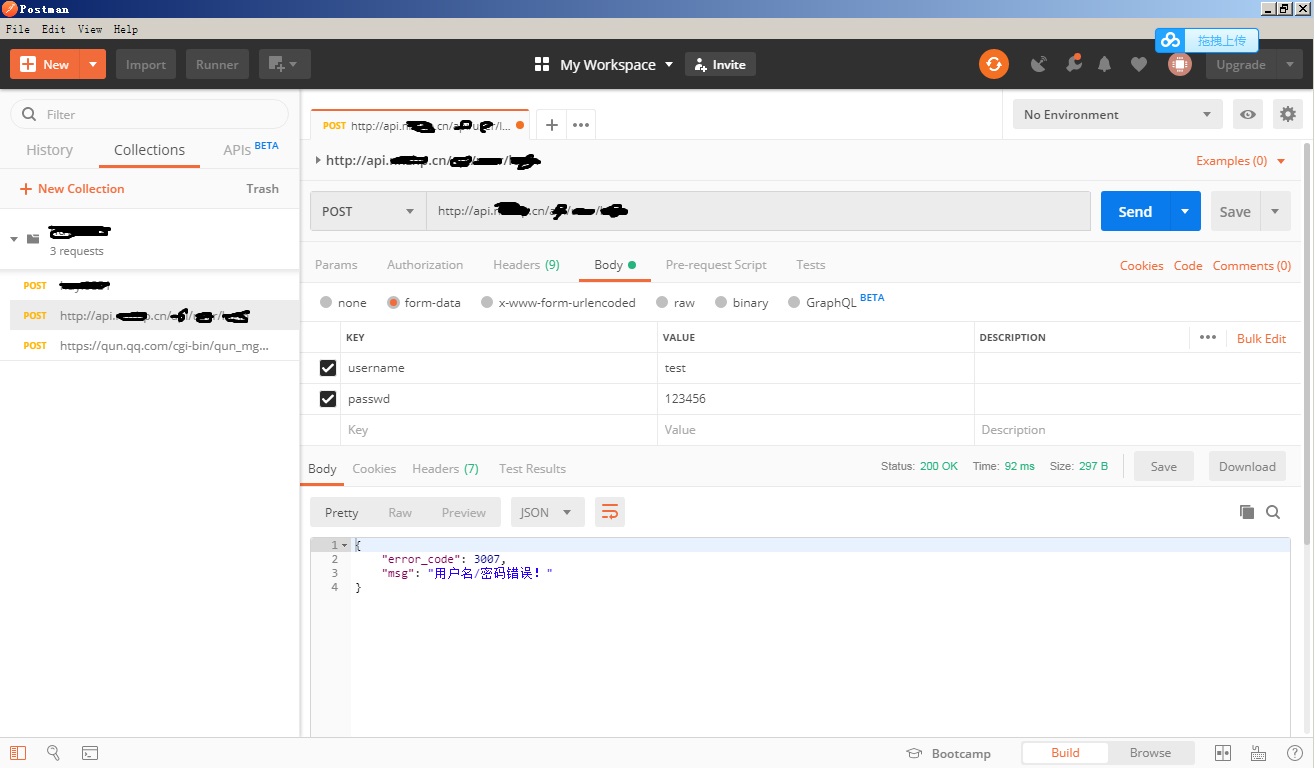Open the View menu
Viewport: 1315px width, 768px height.
(89, 29)
